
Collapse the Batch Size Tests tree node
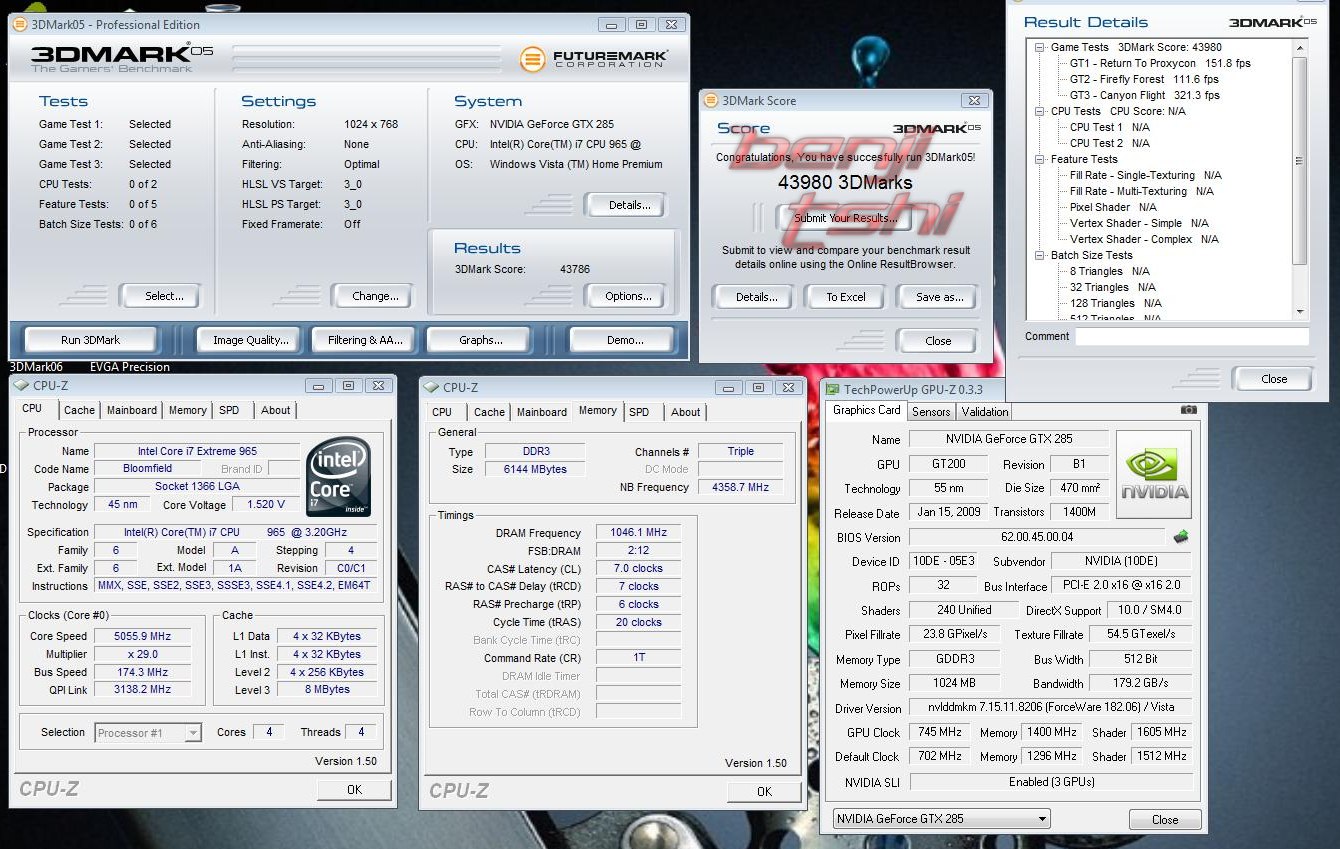pyautogui.click(x=1041, y=255)
